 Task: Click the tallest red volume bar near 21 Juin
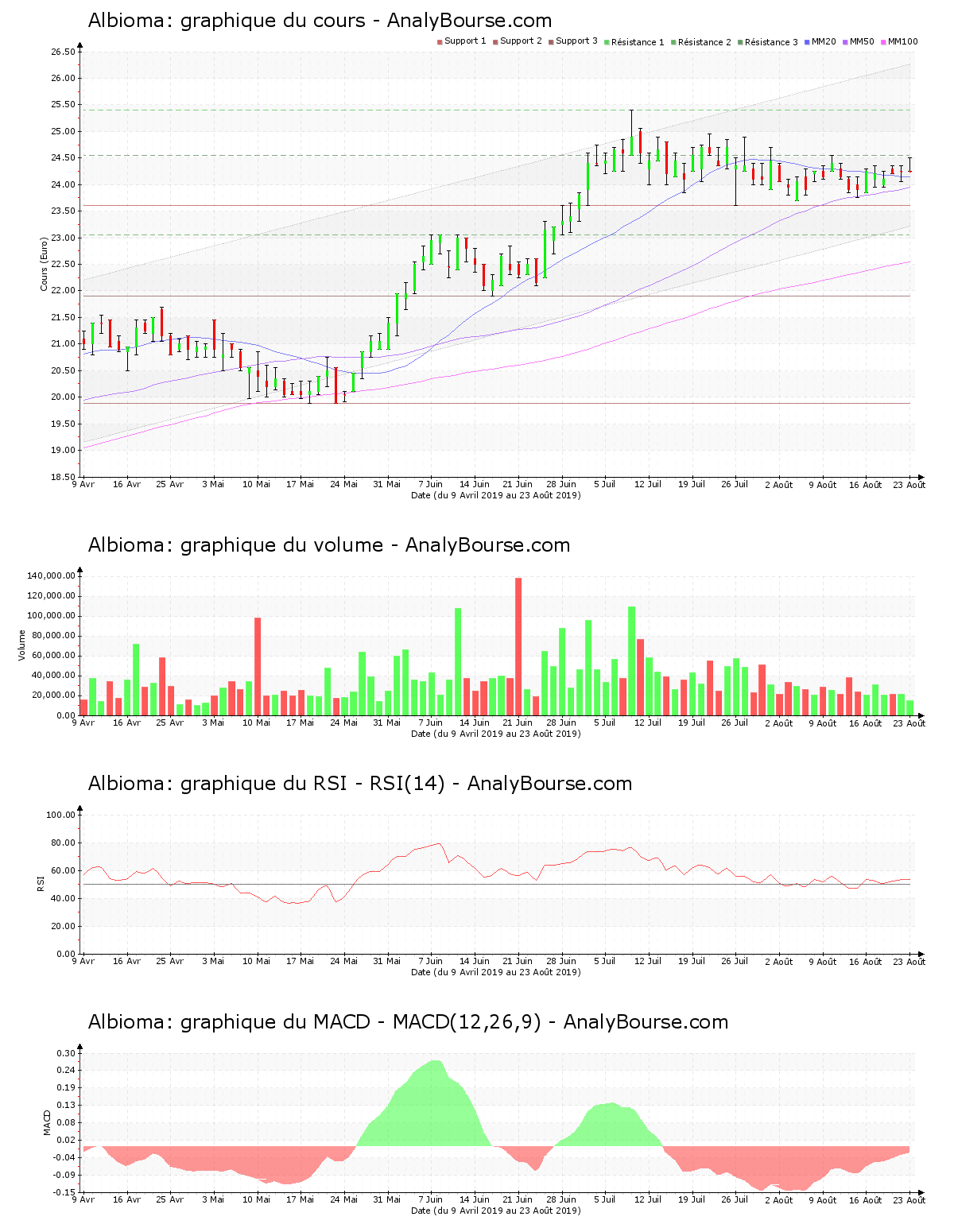point(518,646)
